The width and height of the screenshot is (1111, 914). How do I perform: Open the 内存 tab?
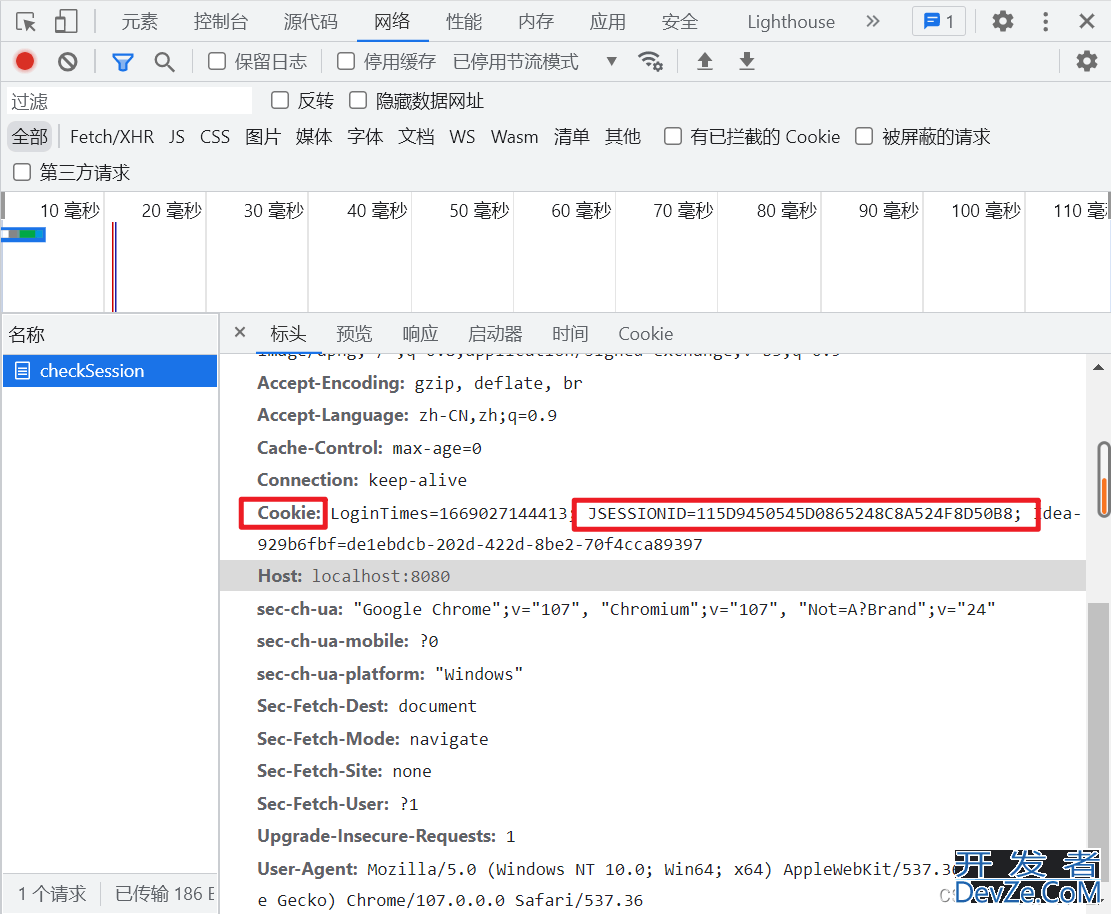coord(536,22)
